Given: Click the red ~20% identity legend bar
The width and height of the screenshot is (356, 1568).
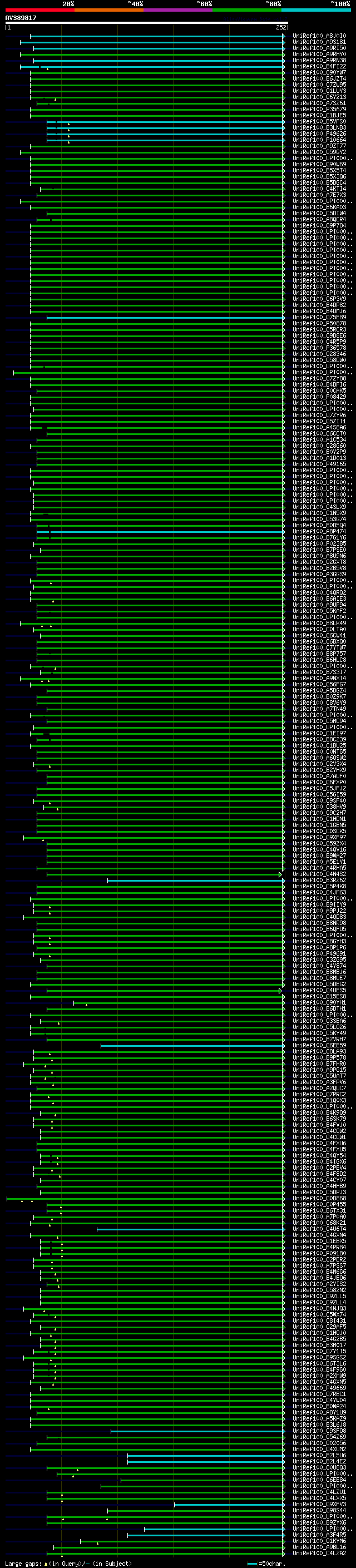Looking at the screenshot, I should pyautogui.click(x=39, y=11).
